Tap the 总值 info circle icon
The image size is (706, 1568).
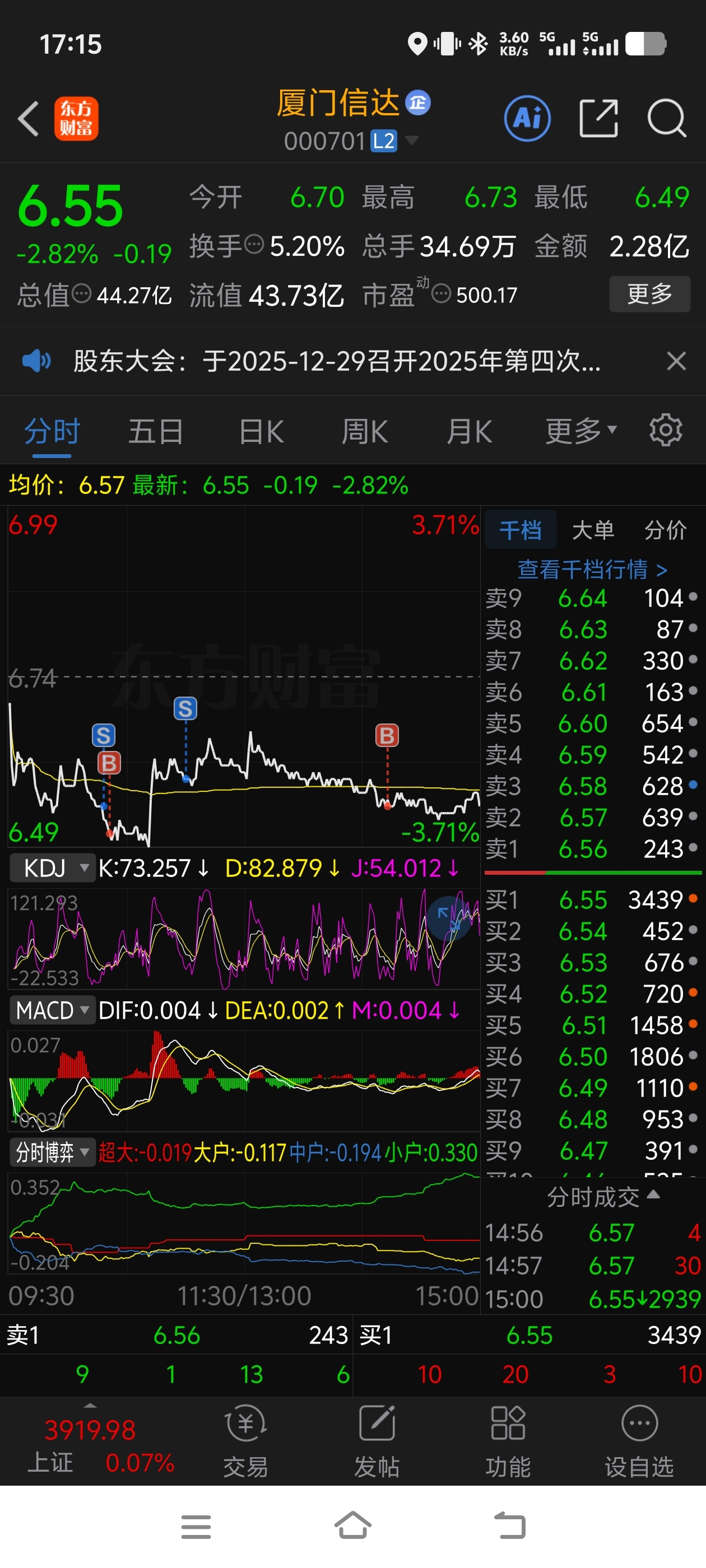(82, 294)
